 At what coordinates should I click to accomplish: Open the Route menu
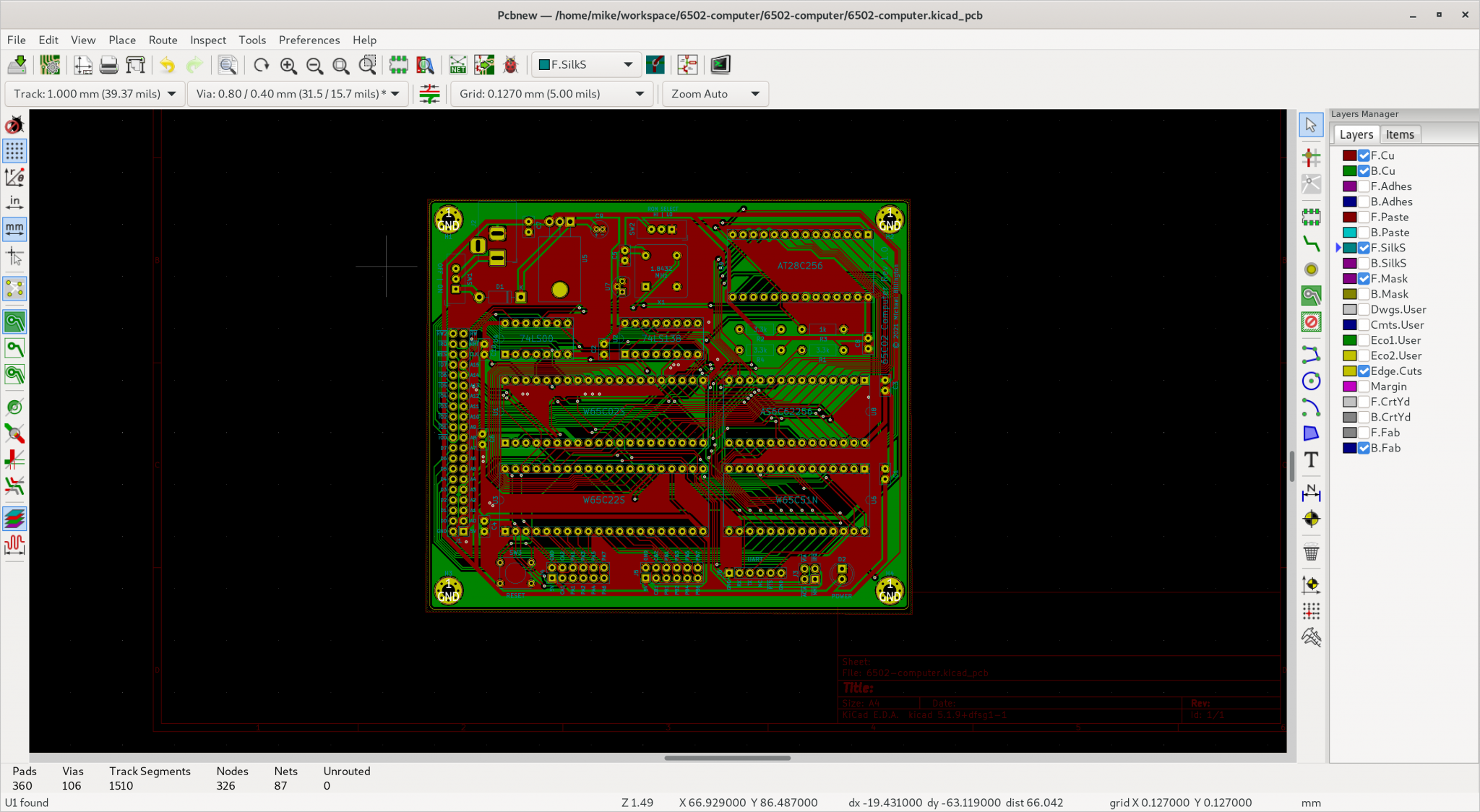(162, 40)
